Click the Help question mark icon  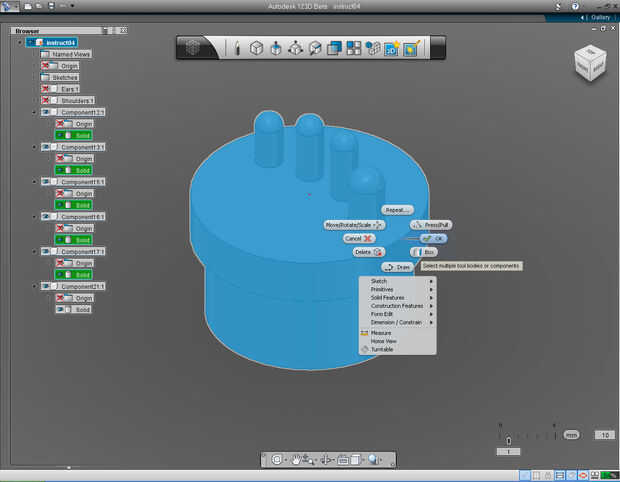(x=575, y=6)
